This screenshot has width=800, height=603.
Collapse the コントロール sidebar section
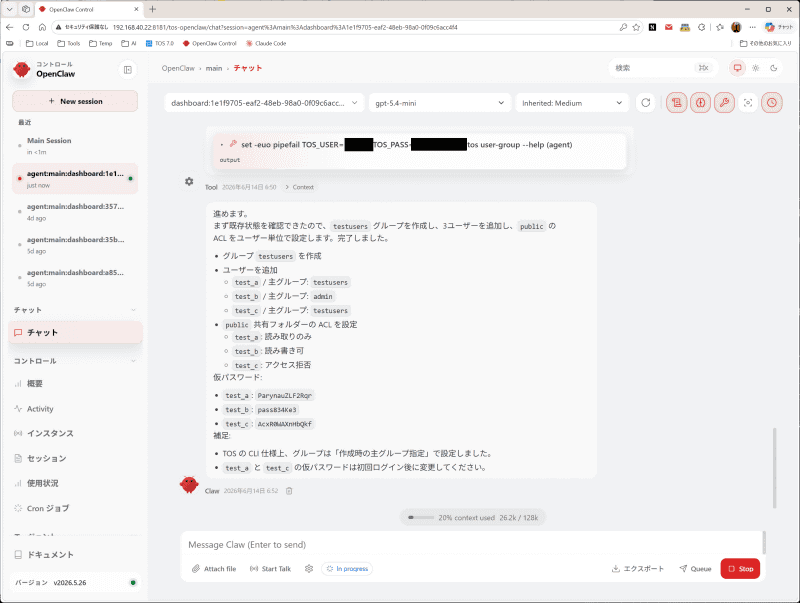[133, 361]
